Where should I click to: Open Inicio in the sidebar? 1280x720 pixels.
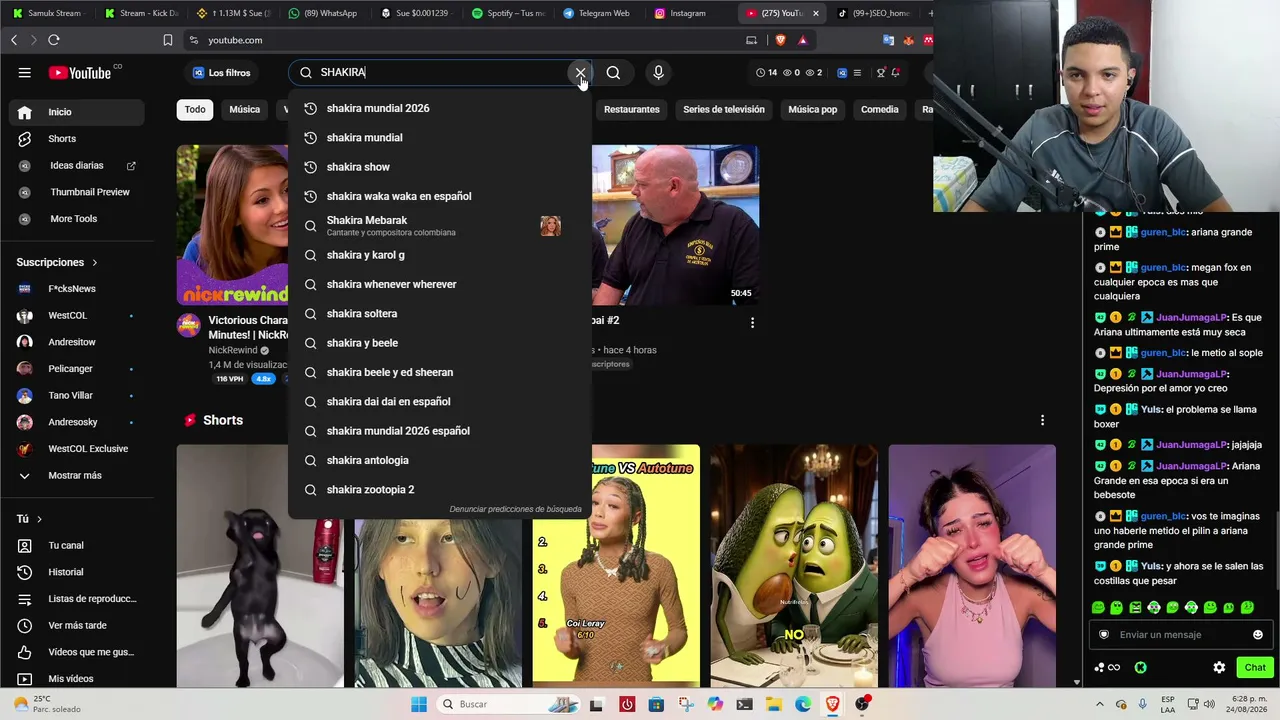(76, 112)
